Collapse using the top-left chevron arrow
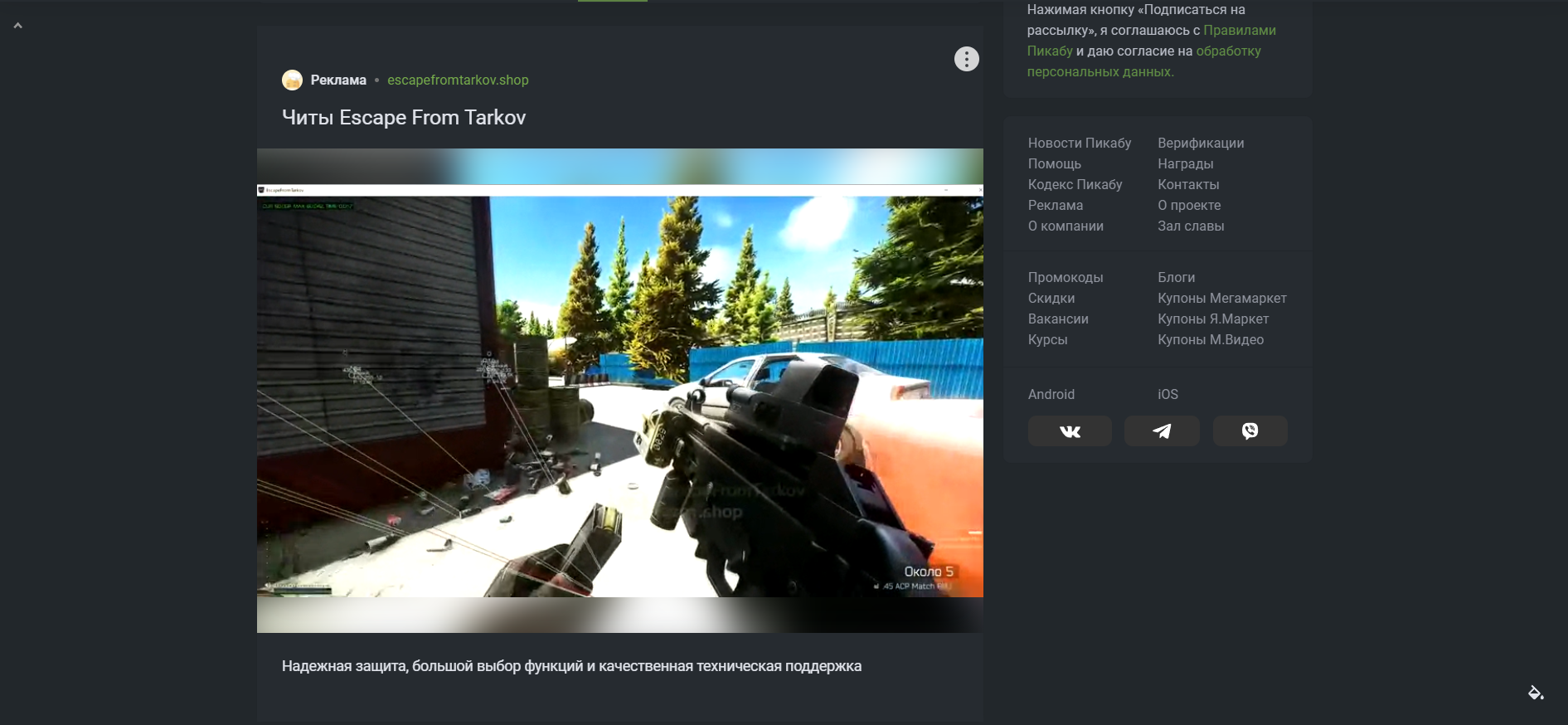The height and width of the screenshot is (725, 1568). [17, 26]
